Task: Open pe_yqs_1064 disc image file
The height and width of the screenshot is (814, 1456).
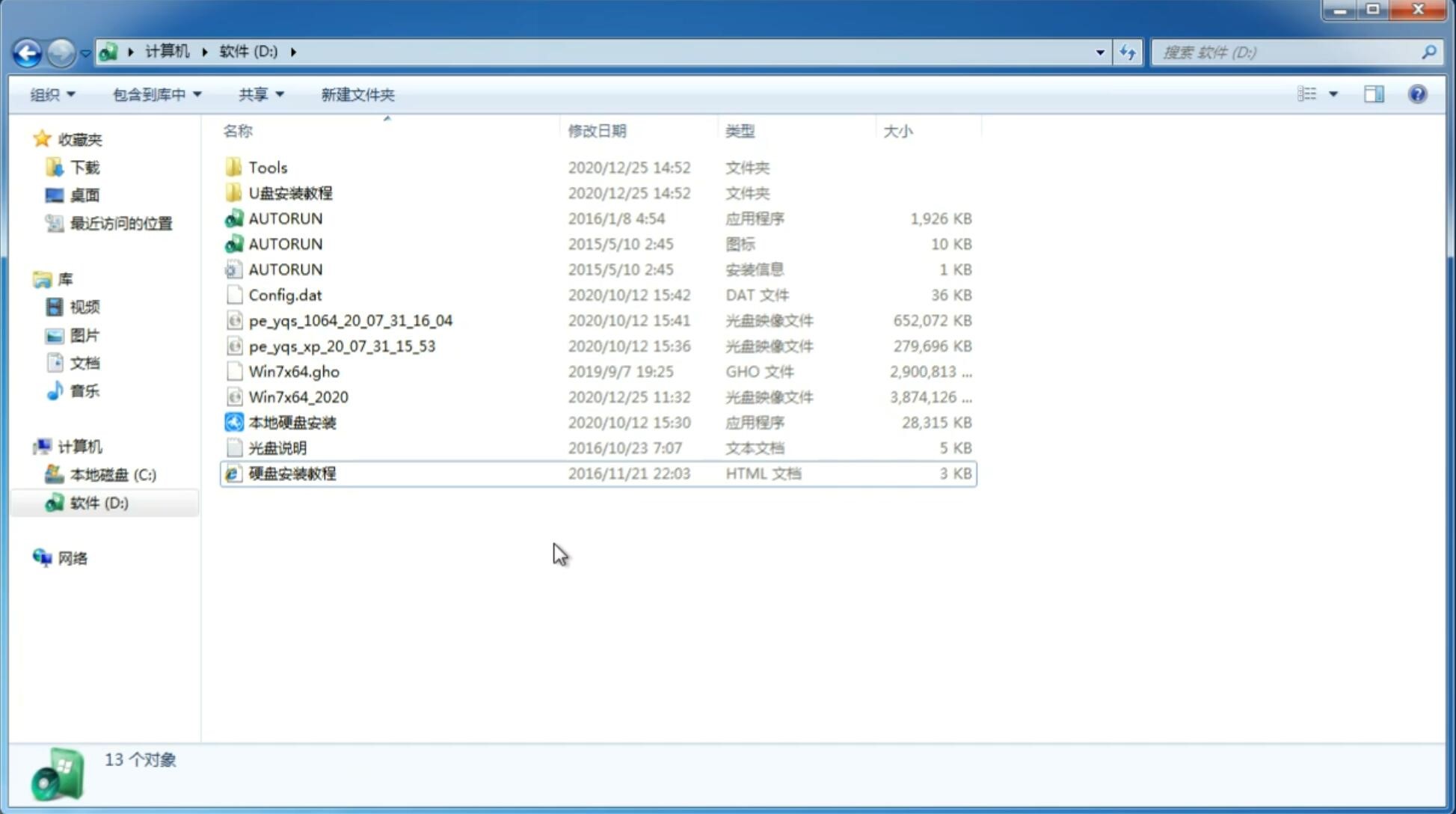Action: pyautogui.click(x=350, y=320)
